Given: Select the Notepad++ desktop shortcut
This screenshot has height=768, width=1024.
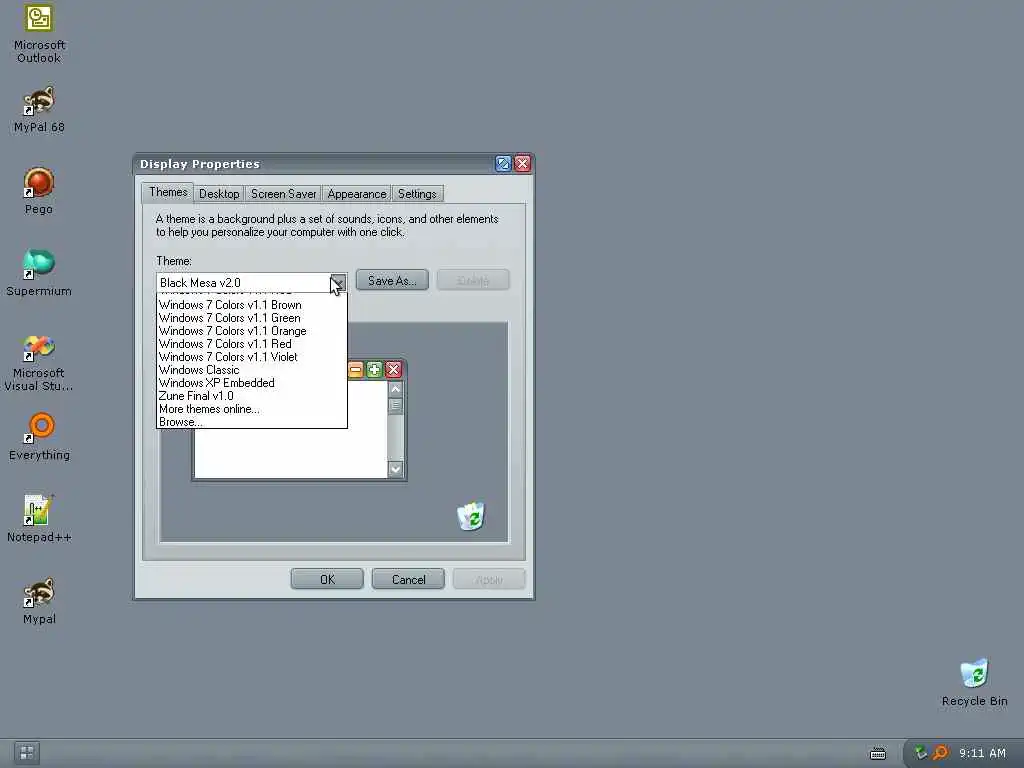Looking at the screenshot, I should (x=39, y=519).
